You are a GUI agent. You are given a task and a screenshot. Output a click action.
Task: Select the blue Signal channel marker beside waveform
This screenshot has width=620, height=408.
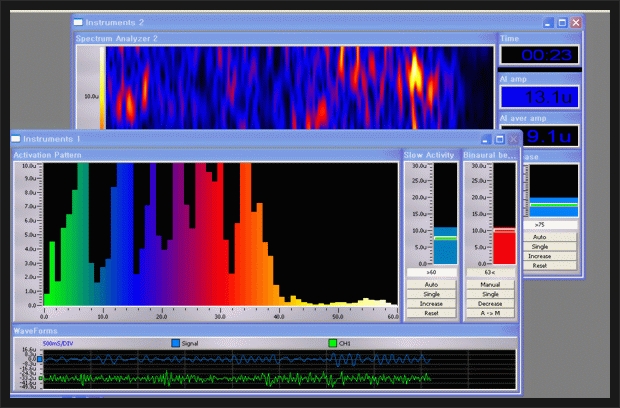(x=40, y=359)
